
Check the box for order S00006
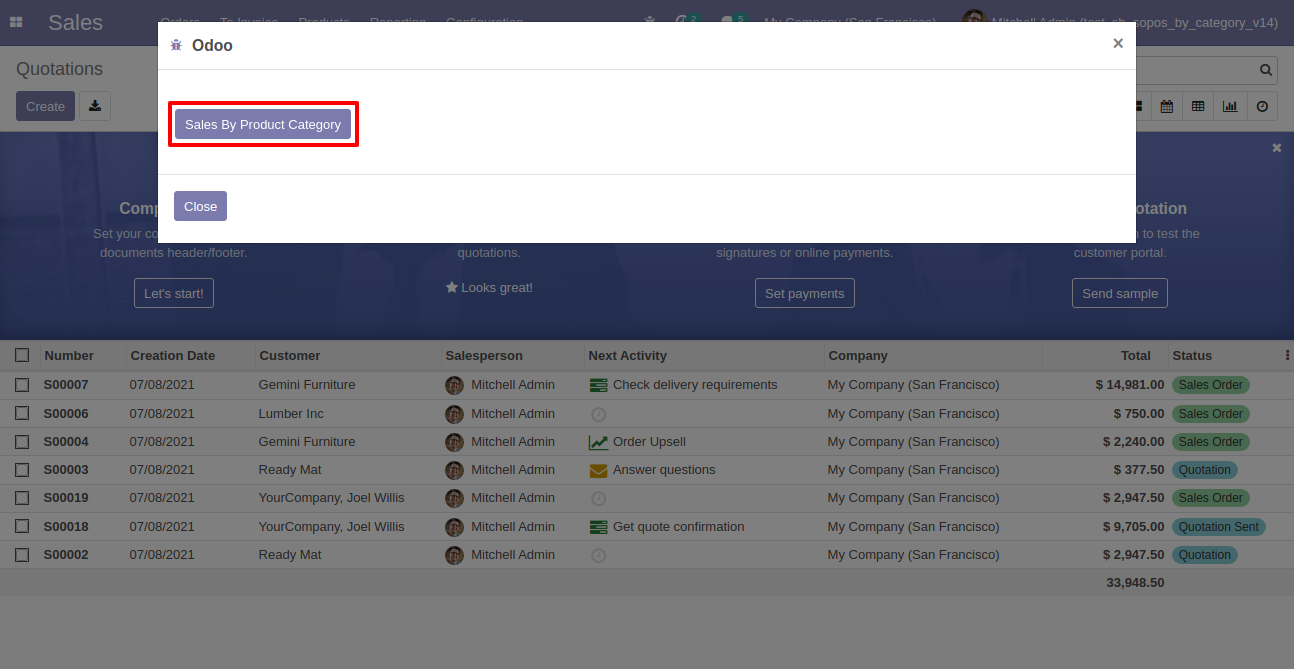(22, 414)
